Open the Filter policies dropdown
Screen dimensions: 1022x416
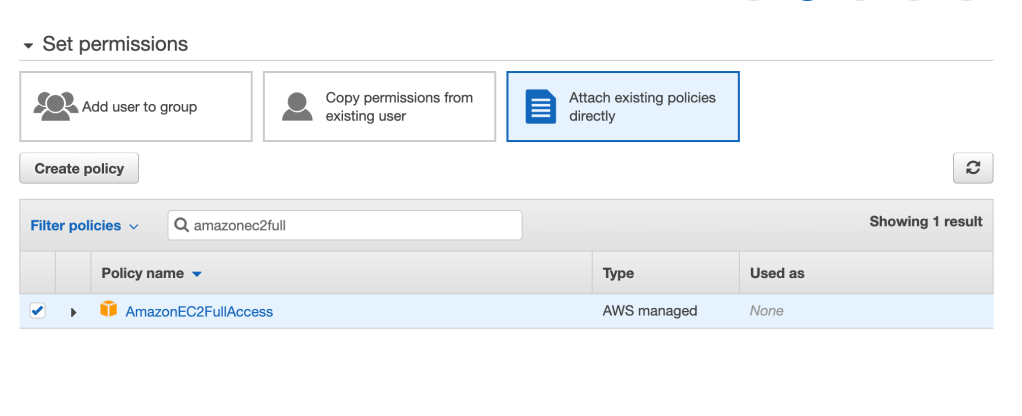(x=84, y=226)
